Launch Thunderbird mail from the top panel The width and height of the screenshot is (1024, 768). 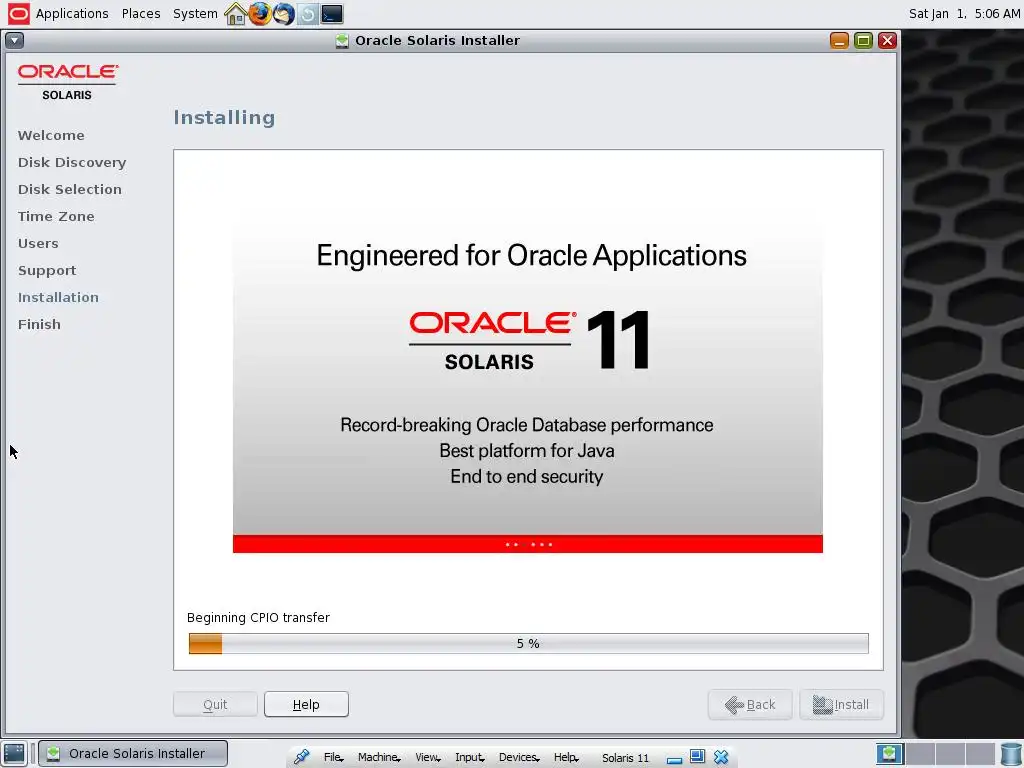(x=283, y=14)
